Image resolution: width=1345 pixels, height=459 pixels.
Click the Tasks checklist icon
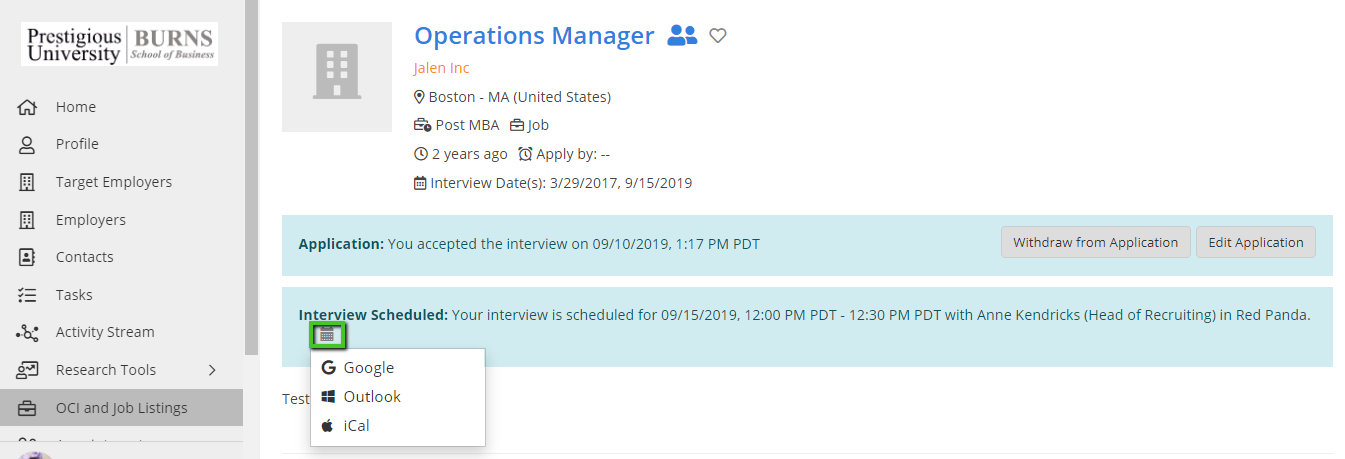pyautogui.click(x=27, y=295)
